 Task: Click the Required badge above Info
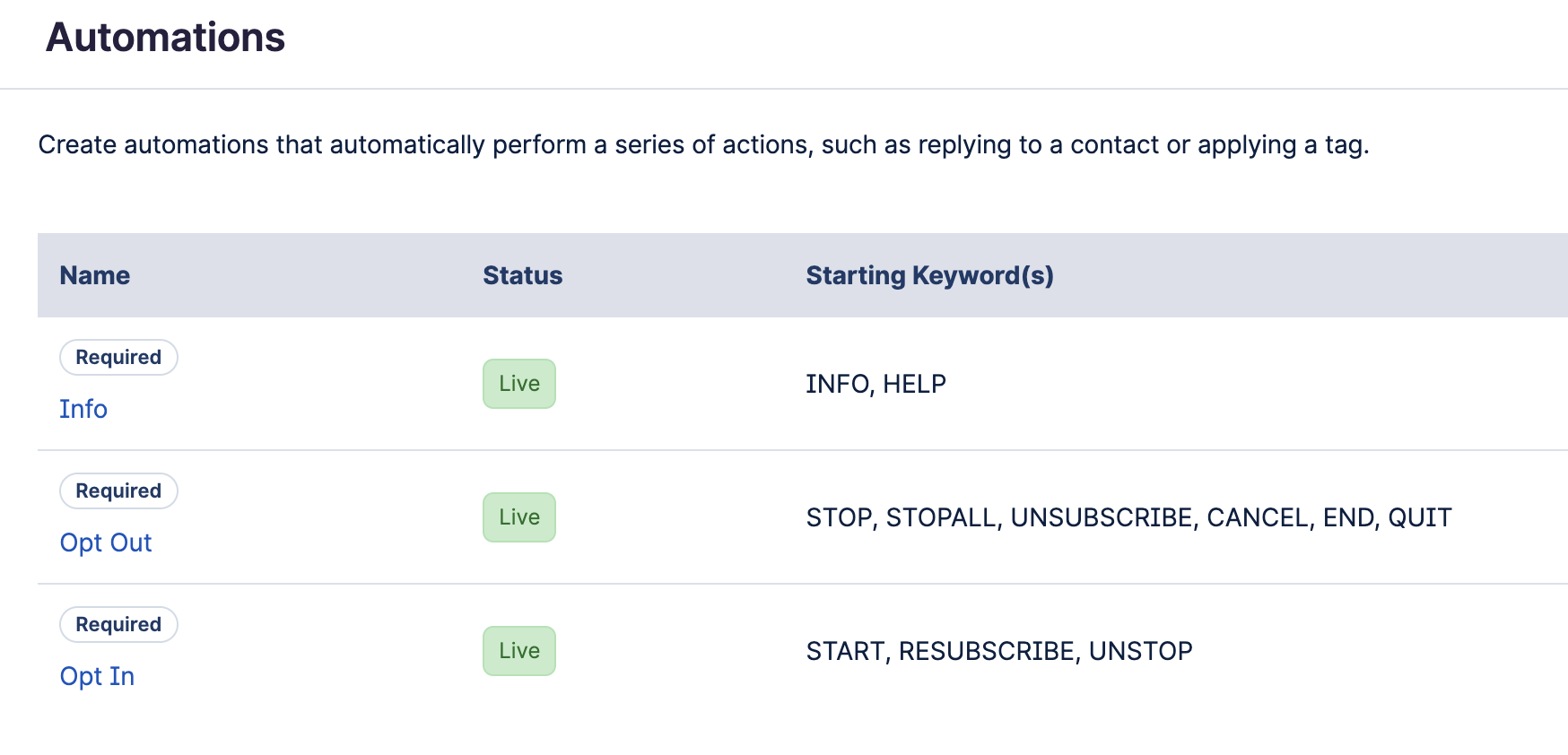click(118, 357)
